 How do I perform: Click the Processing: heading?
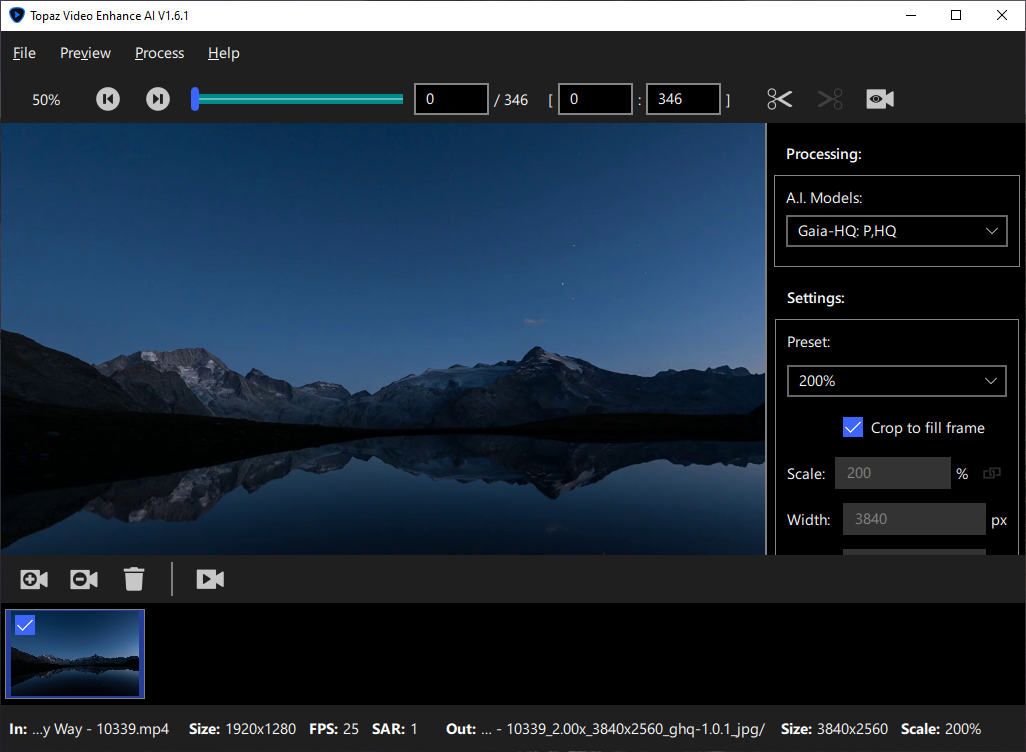point(824,154)
